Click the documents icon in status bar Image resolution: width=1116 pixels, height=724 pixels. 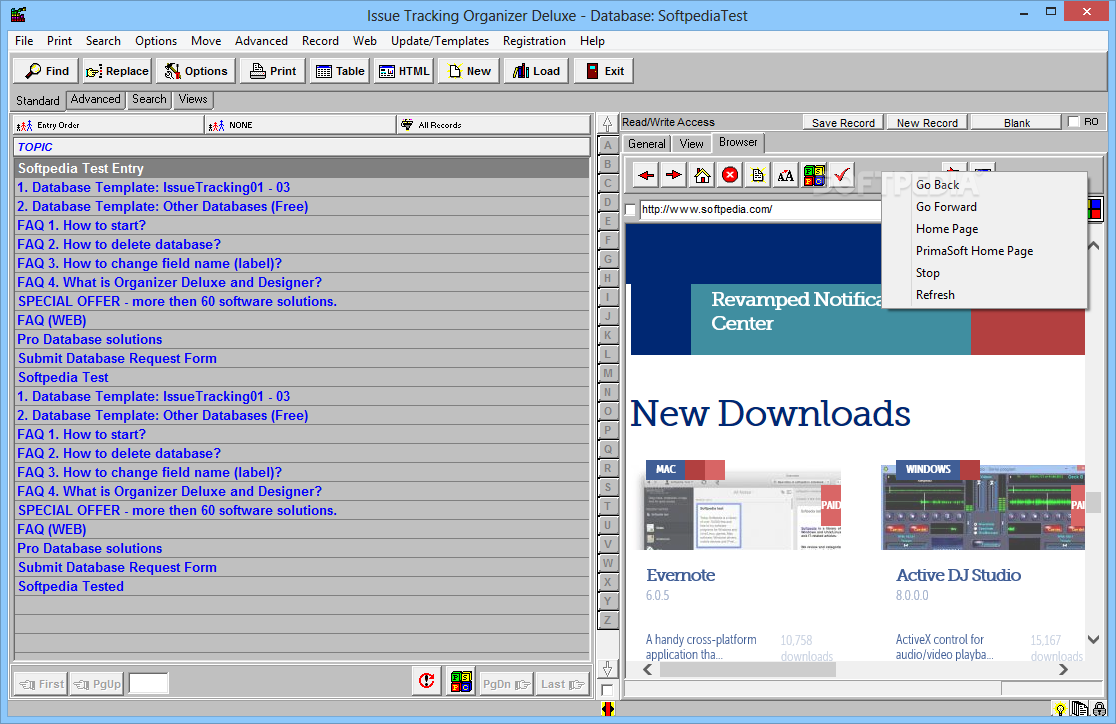(x=1080, y=709)
